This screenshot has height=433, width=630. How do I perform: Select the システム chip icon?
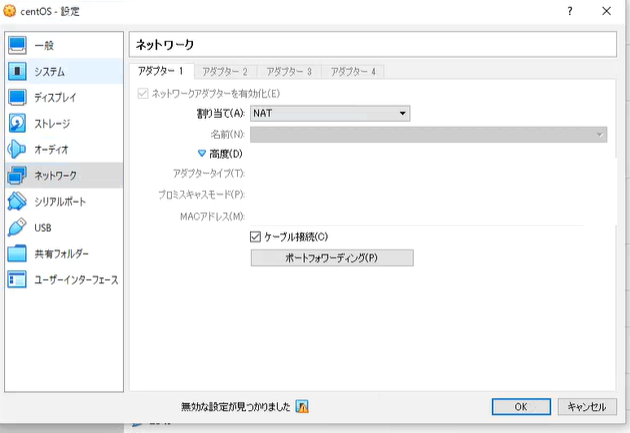[x=17, y=71]
